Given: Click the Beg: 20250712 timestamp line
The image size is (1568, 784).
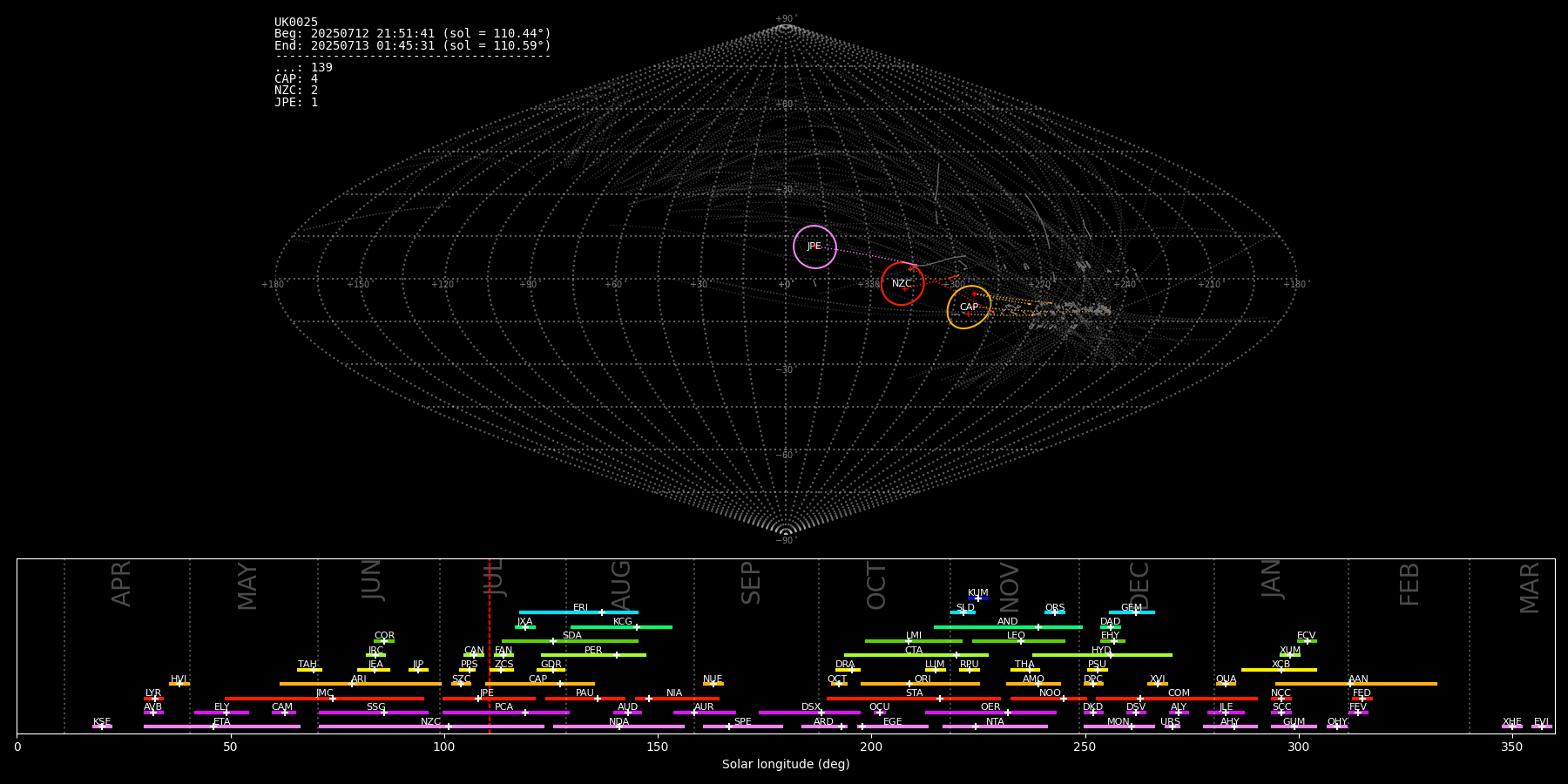Looking at the screenshot, I should 413,34.
